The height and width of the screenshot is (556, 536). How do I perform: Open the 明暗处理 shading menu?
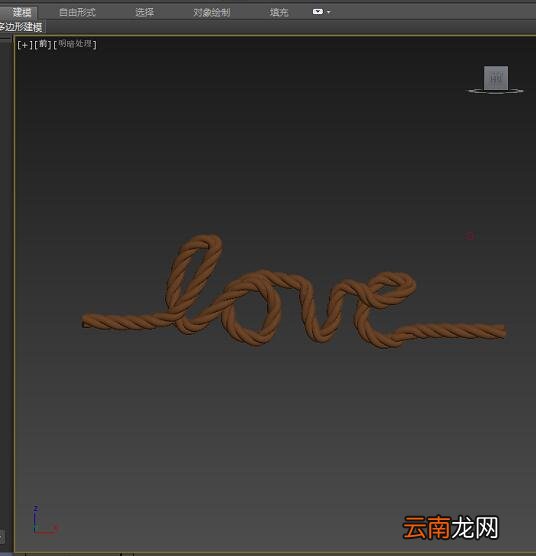(x=75, y=44)
